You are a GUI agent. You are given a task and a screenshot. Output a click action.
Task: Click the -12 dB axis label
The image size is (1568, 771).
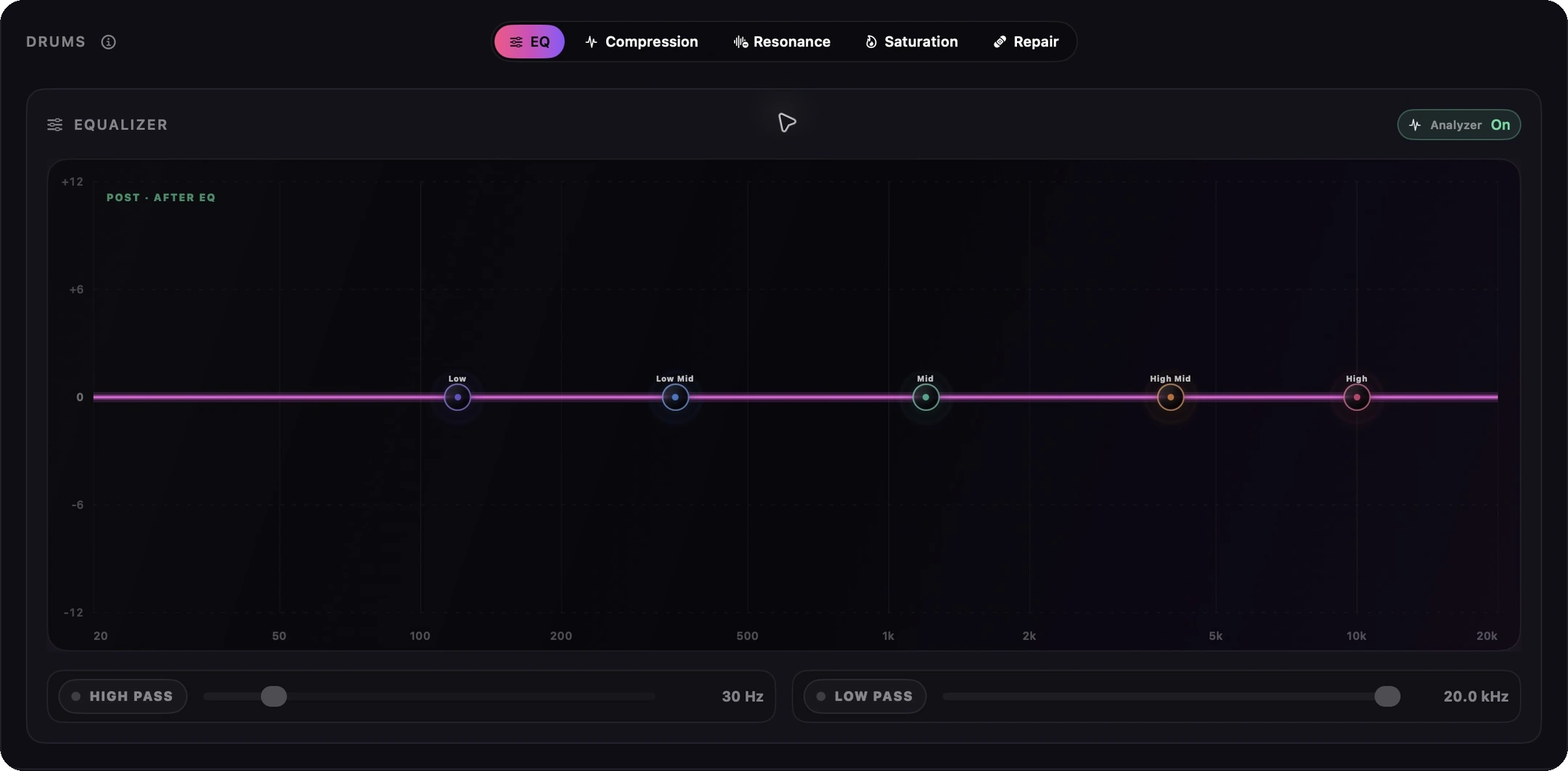(73, 613)
